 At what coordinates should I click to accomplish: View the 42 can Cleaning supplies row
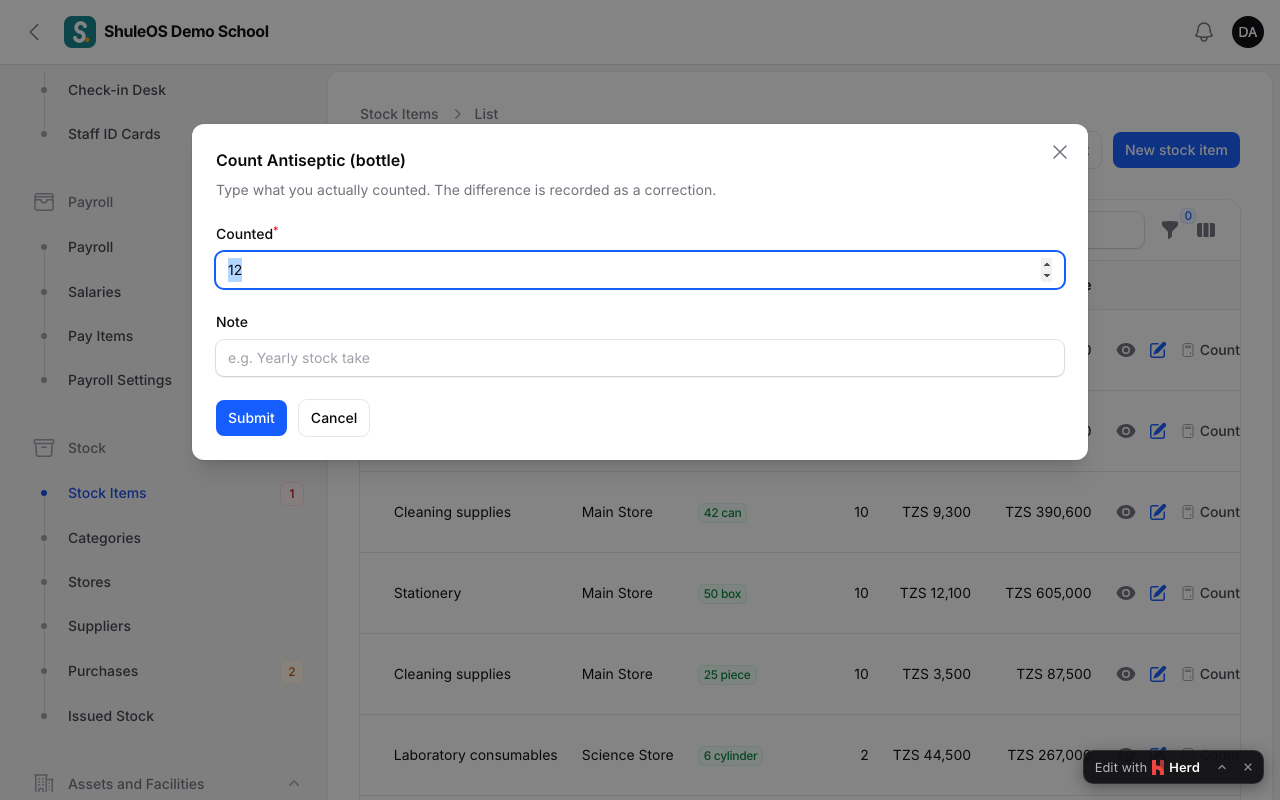1126,512
